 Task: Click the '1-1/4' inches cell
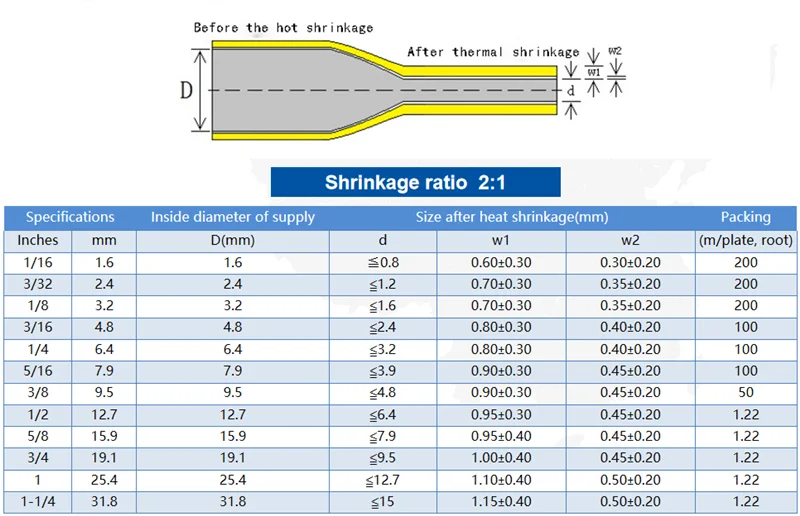coord(38,501)
